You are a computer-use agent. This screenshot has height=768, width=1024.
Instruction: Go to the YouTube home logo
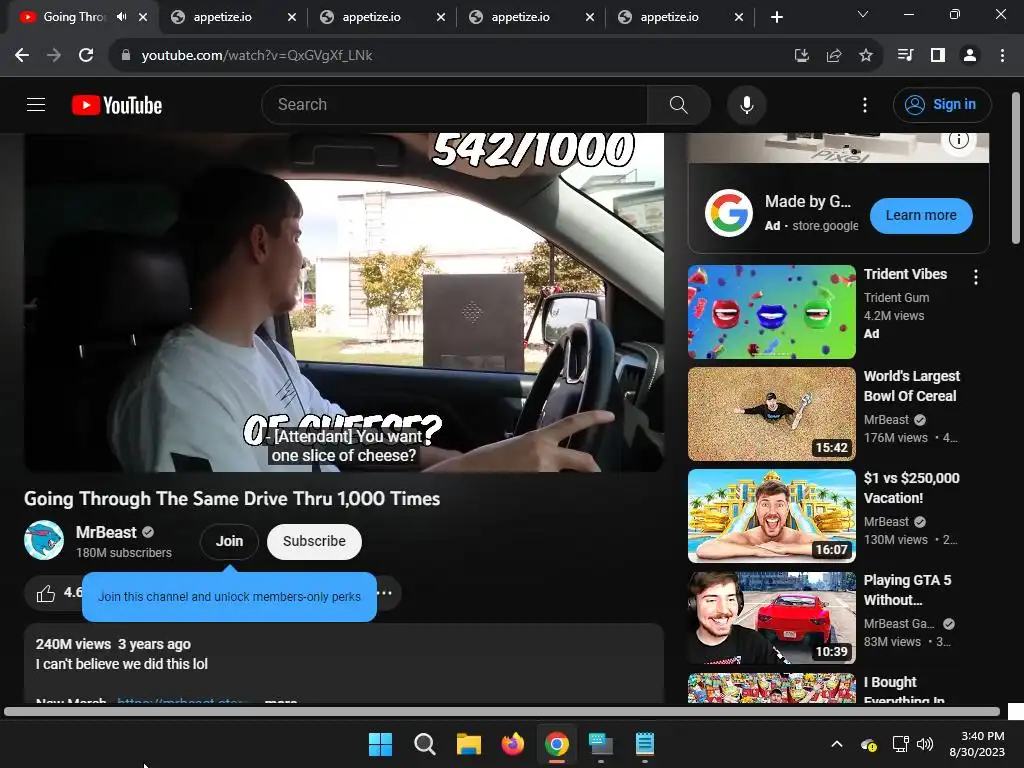(117, 105)
